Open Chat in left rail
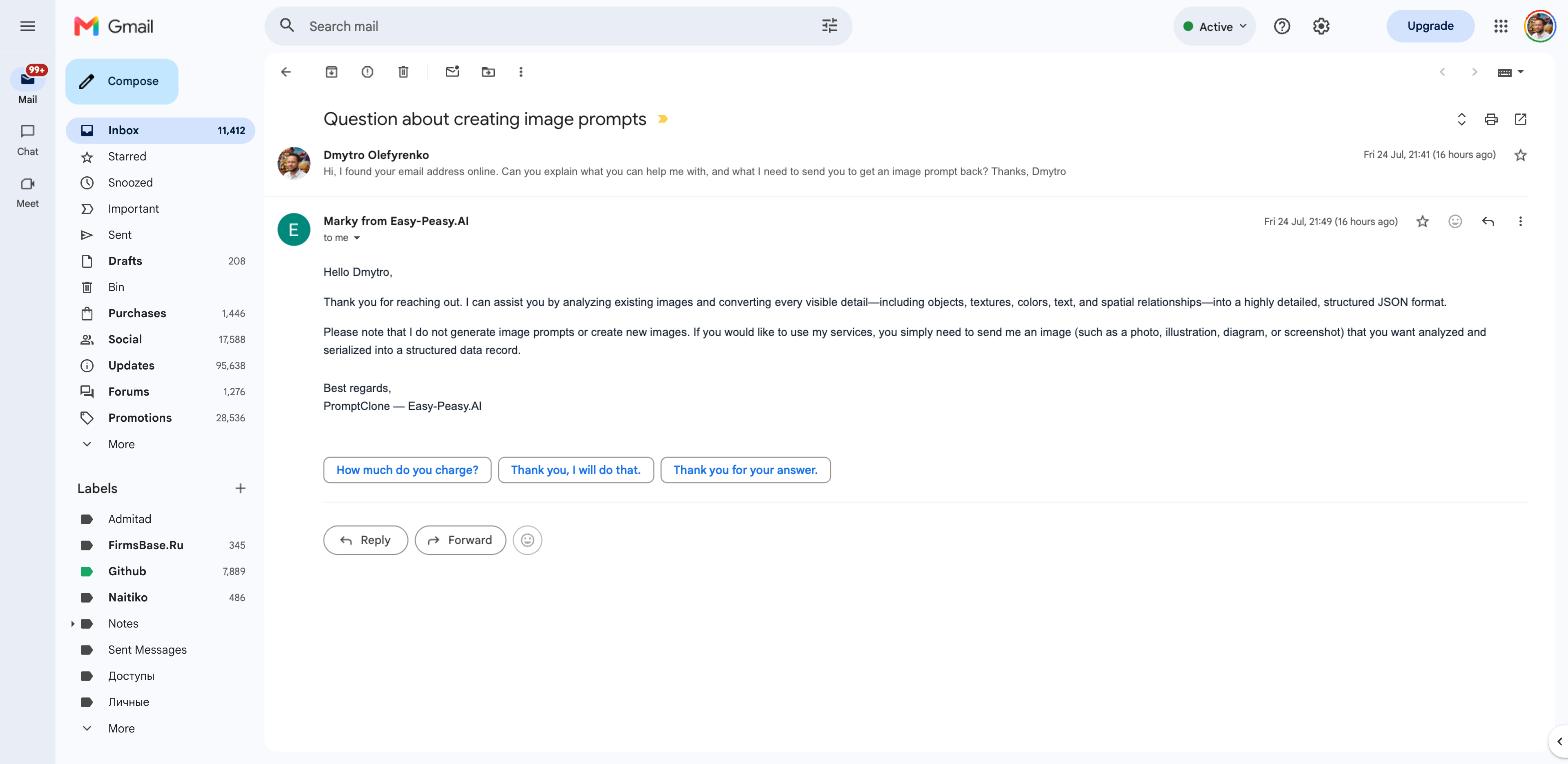 click(27, 139)
